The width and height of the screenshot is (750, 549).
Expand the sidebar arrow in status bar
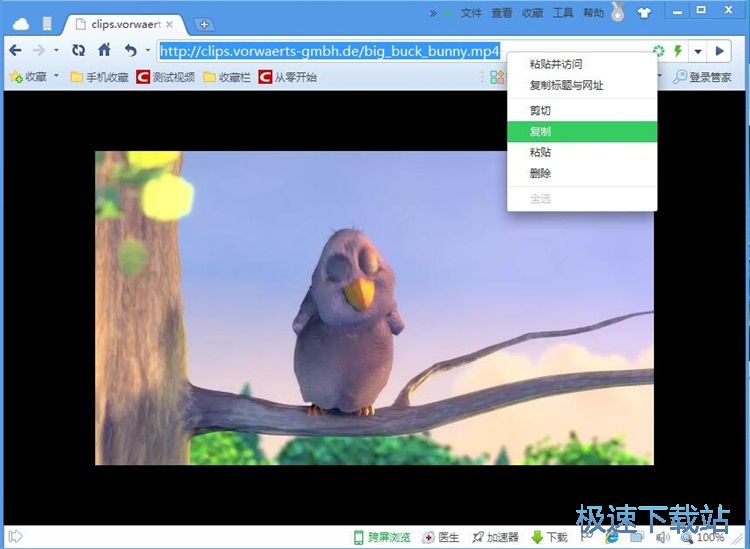coord(15,536)
